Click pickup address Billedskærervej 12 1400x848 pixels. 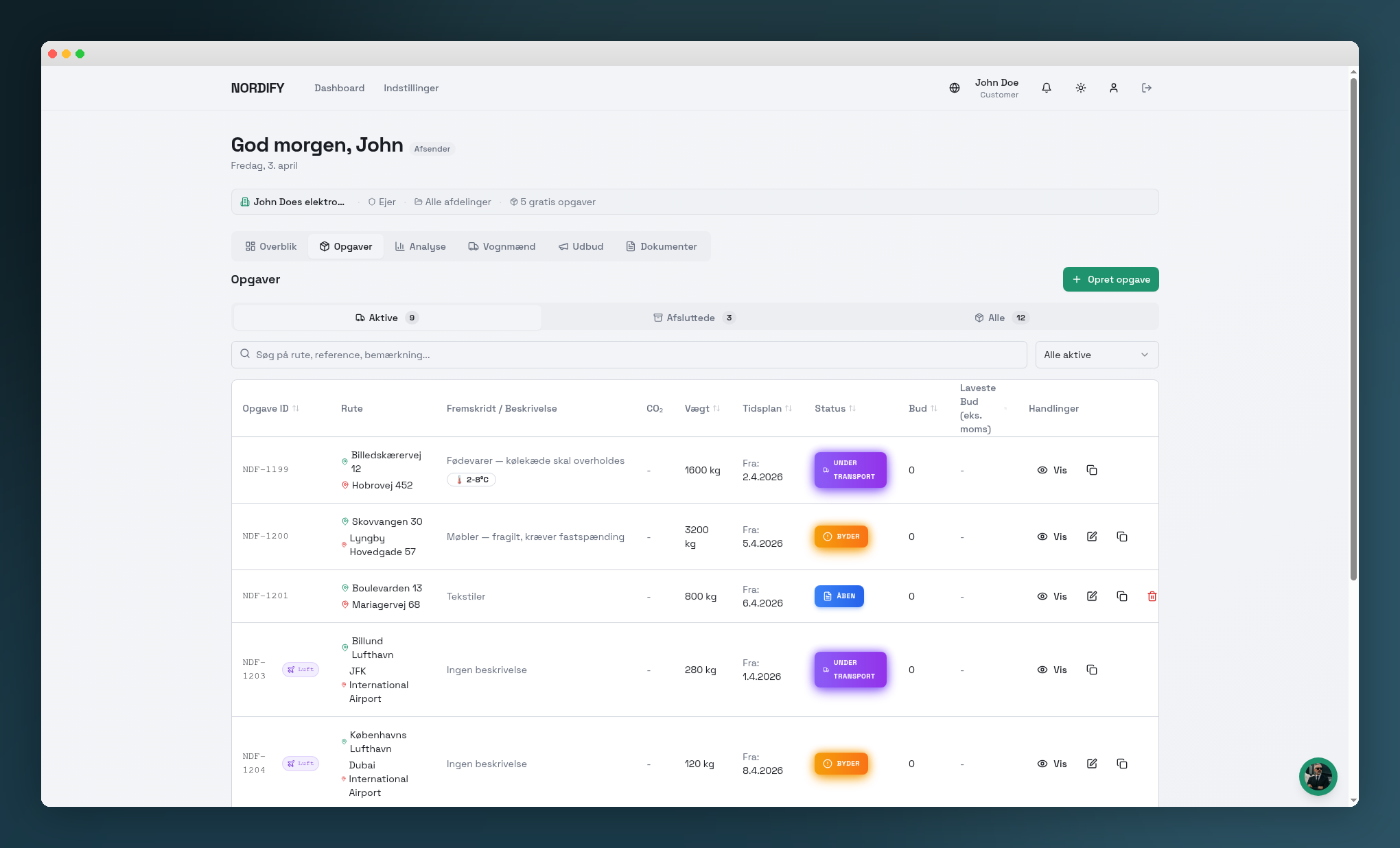[386, 462]
